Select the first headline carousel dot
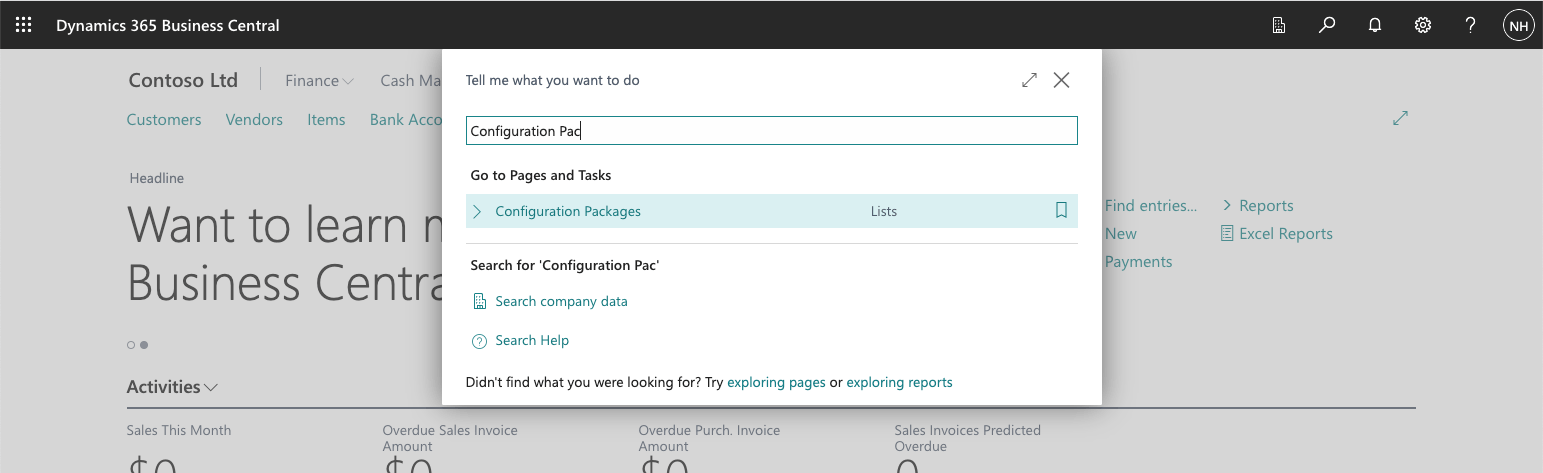Image resolution: width=1543 pixels, height=473 pixels. click(131, 345)
